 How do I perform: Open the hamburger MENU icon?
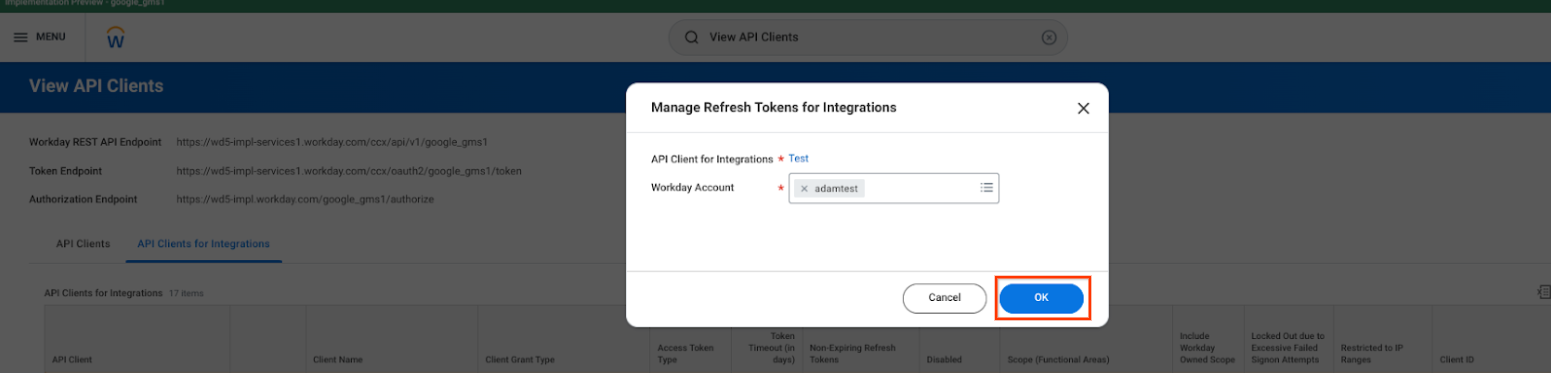coord(21,37)
